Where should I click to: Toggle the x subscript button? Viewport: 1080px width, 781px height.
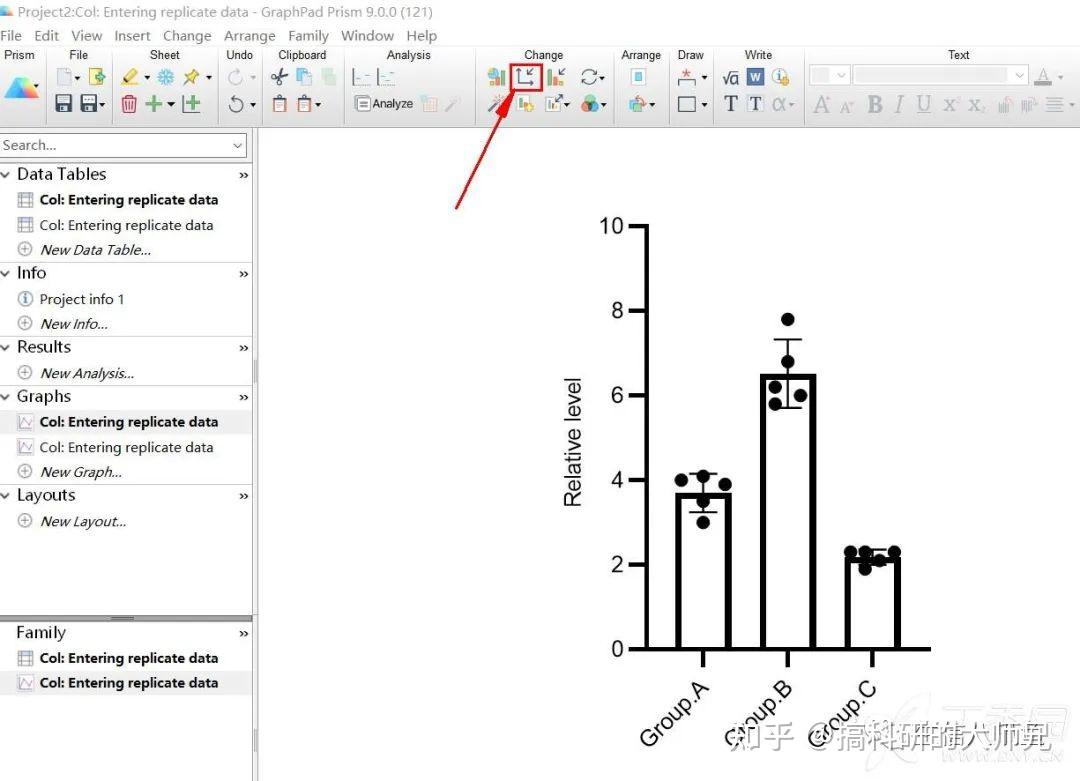(x=975, y=104)
